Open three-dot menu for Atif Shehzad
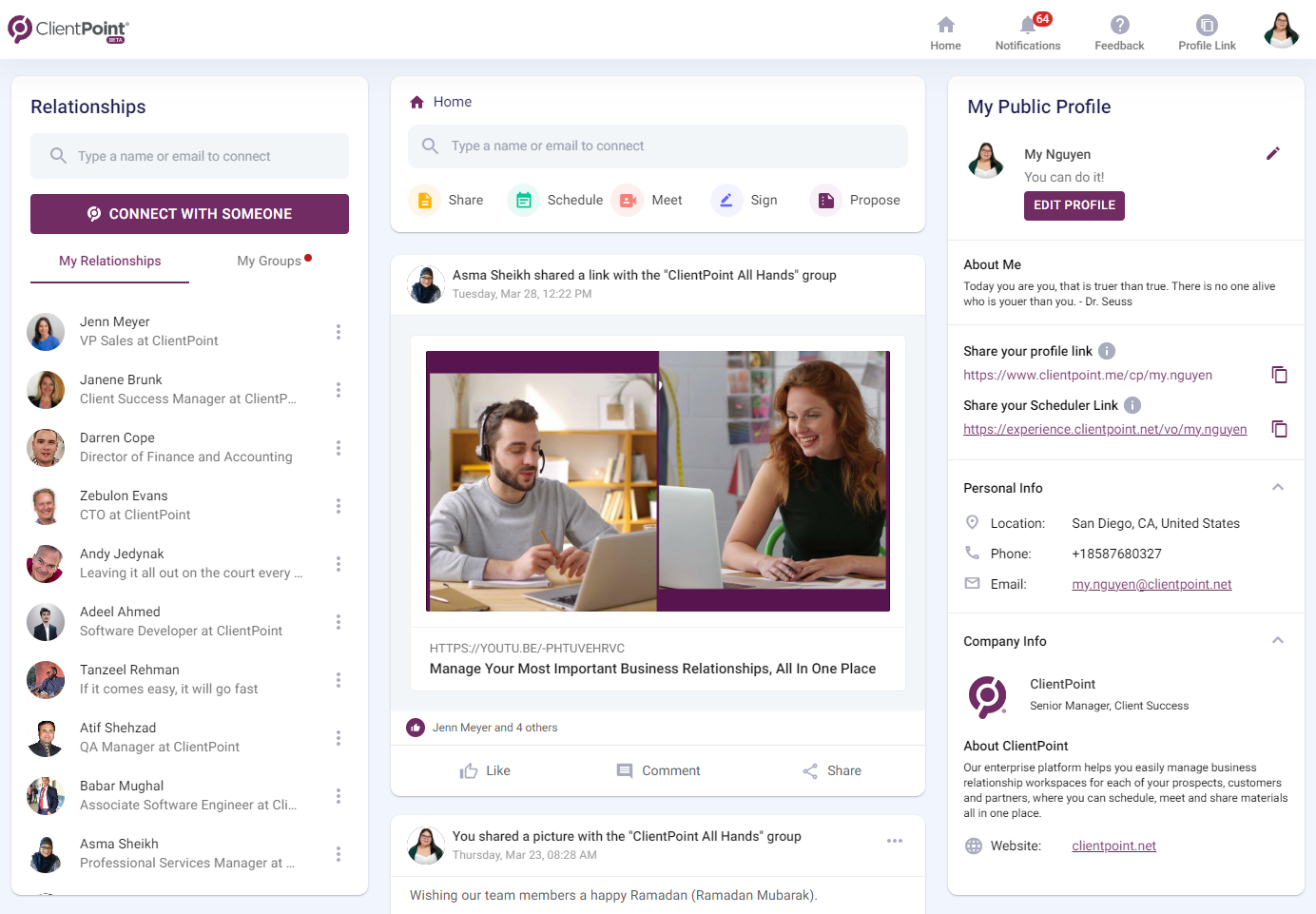This screenshot has width=1316, height=914. pos(339,738)
